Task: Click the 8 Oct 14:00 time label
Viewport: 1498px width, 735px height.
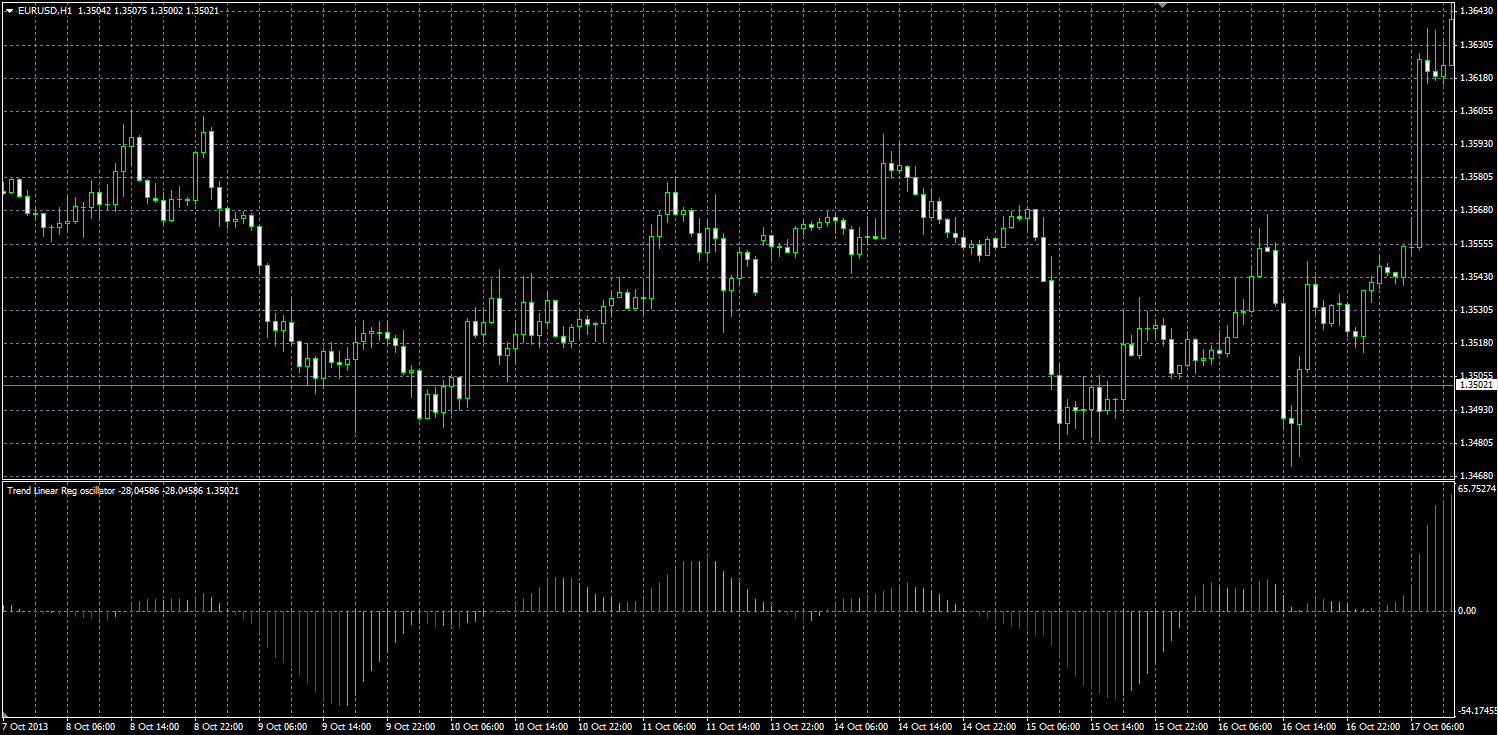Action: click(x=154, y=727)
